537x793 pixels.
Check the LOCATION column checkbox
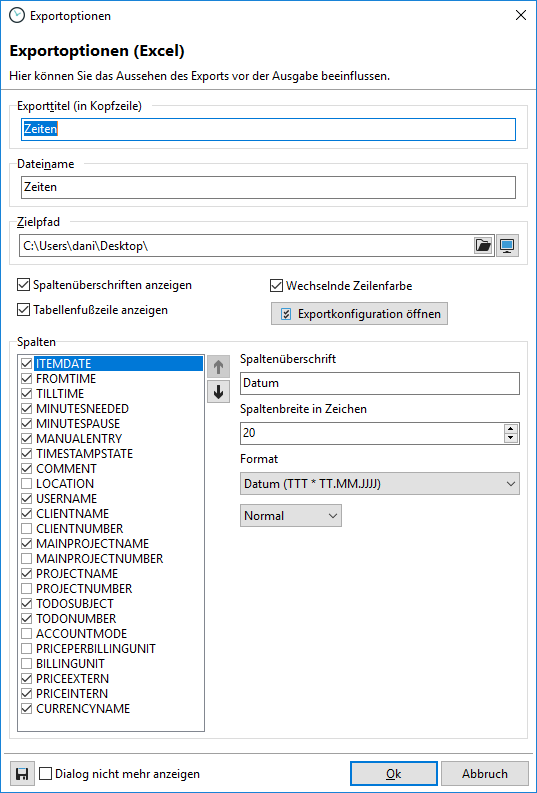[27, 483]
